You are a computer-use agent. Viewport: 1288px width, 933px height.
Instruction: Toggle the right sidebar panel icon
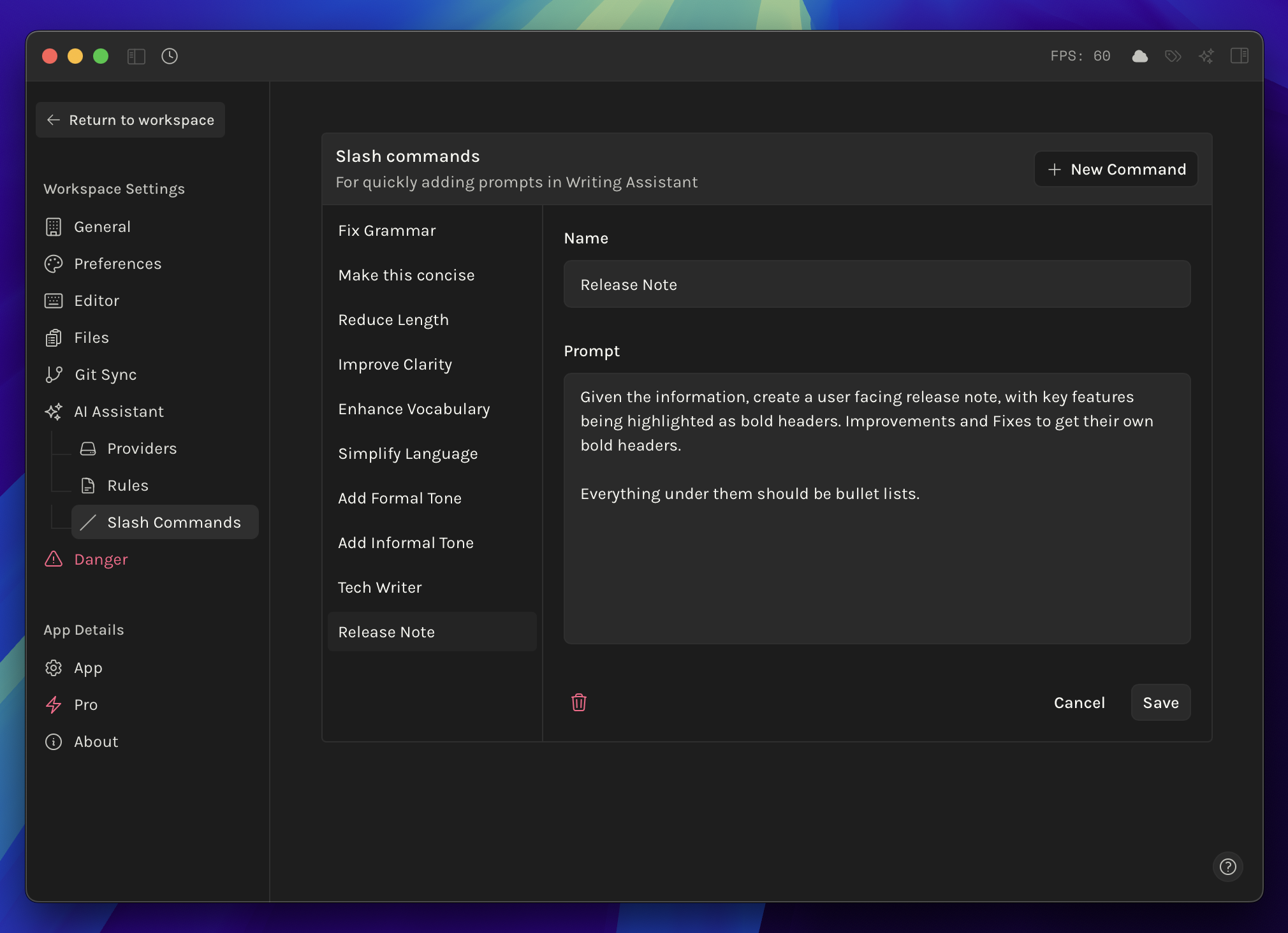[x=1240, y=55]
